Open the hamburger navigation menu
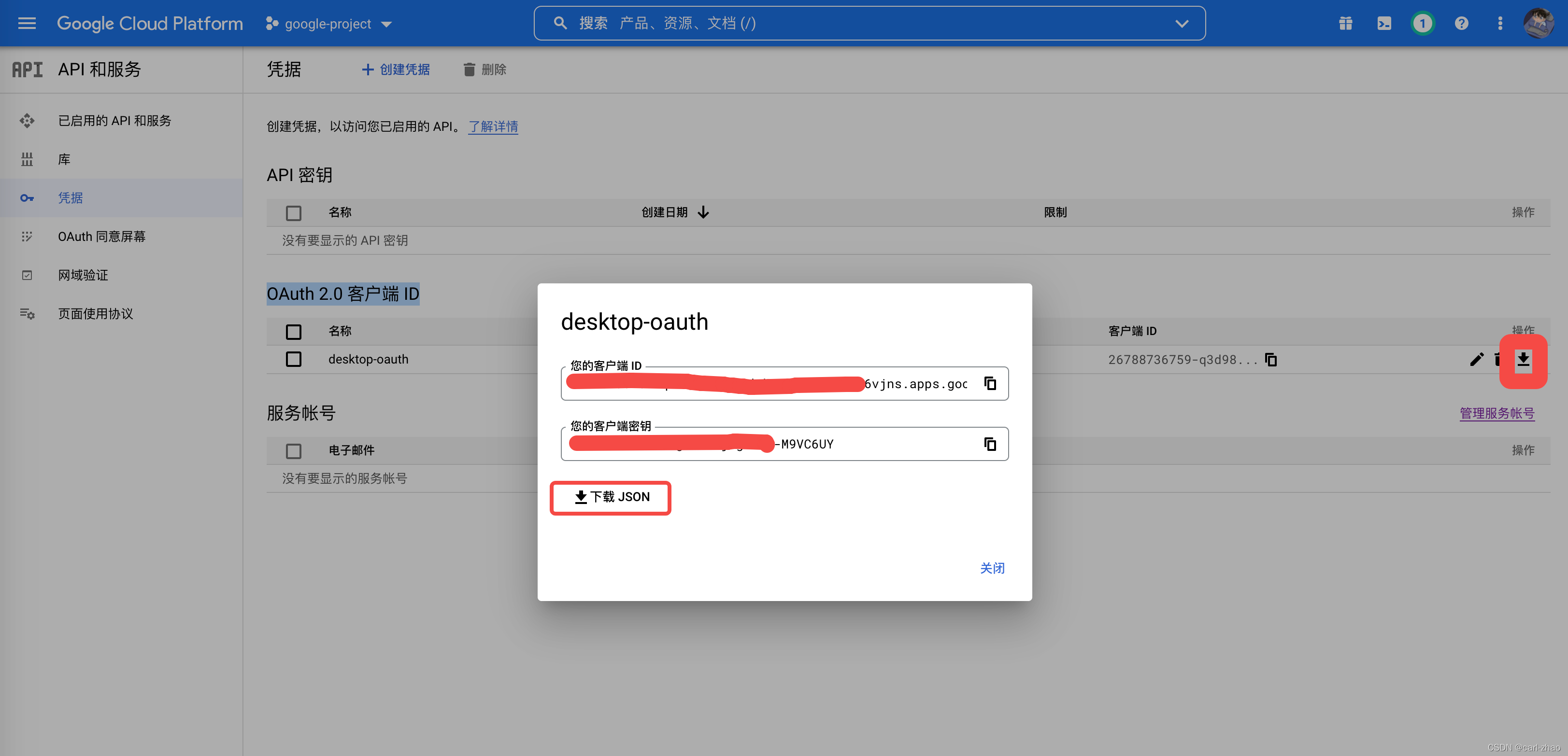Screen dimensions: 1568x756 pos(27,23)
